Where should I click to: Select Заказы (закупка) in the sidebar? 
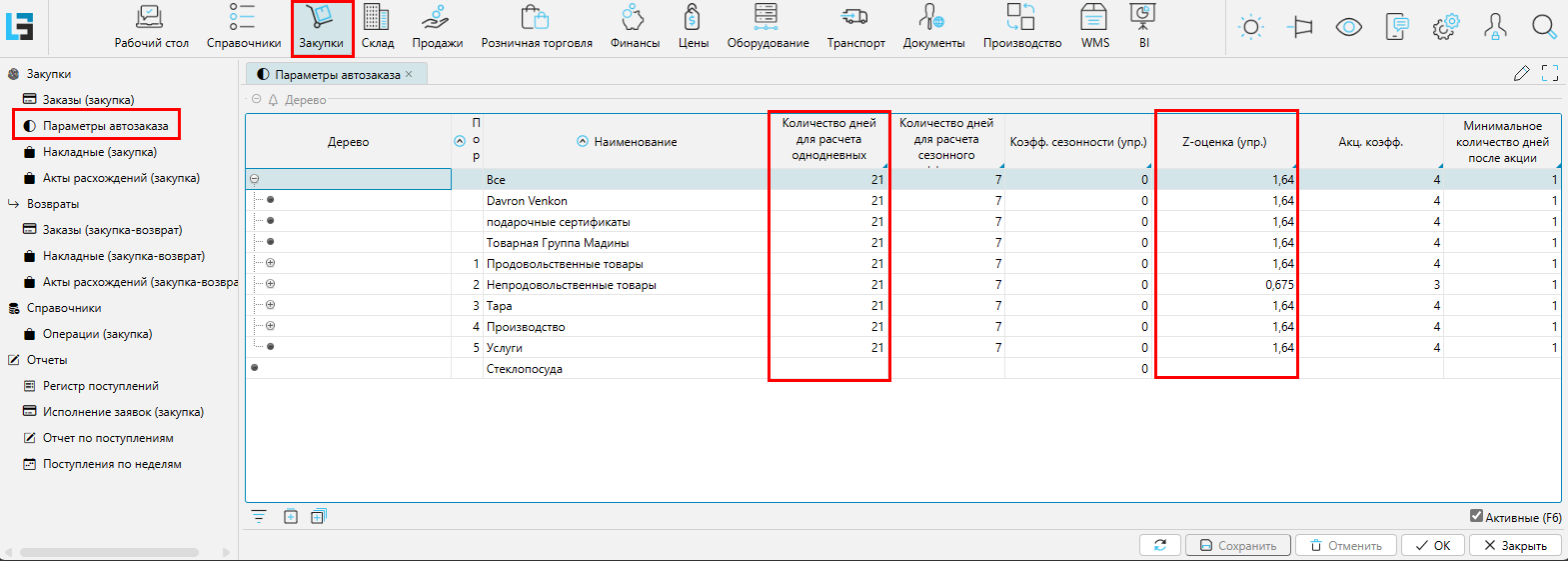pyautogui.click(x=88, y=100)
